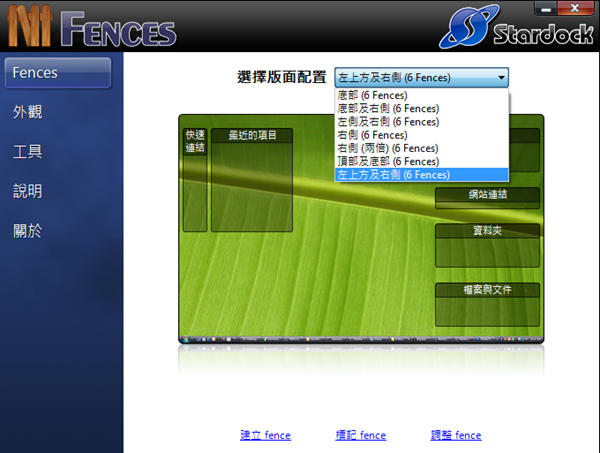
Task: Switch to the 外觀 section
Action: (28, 112)
